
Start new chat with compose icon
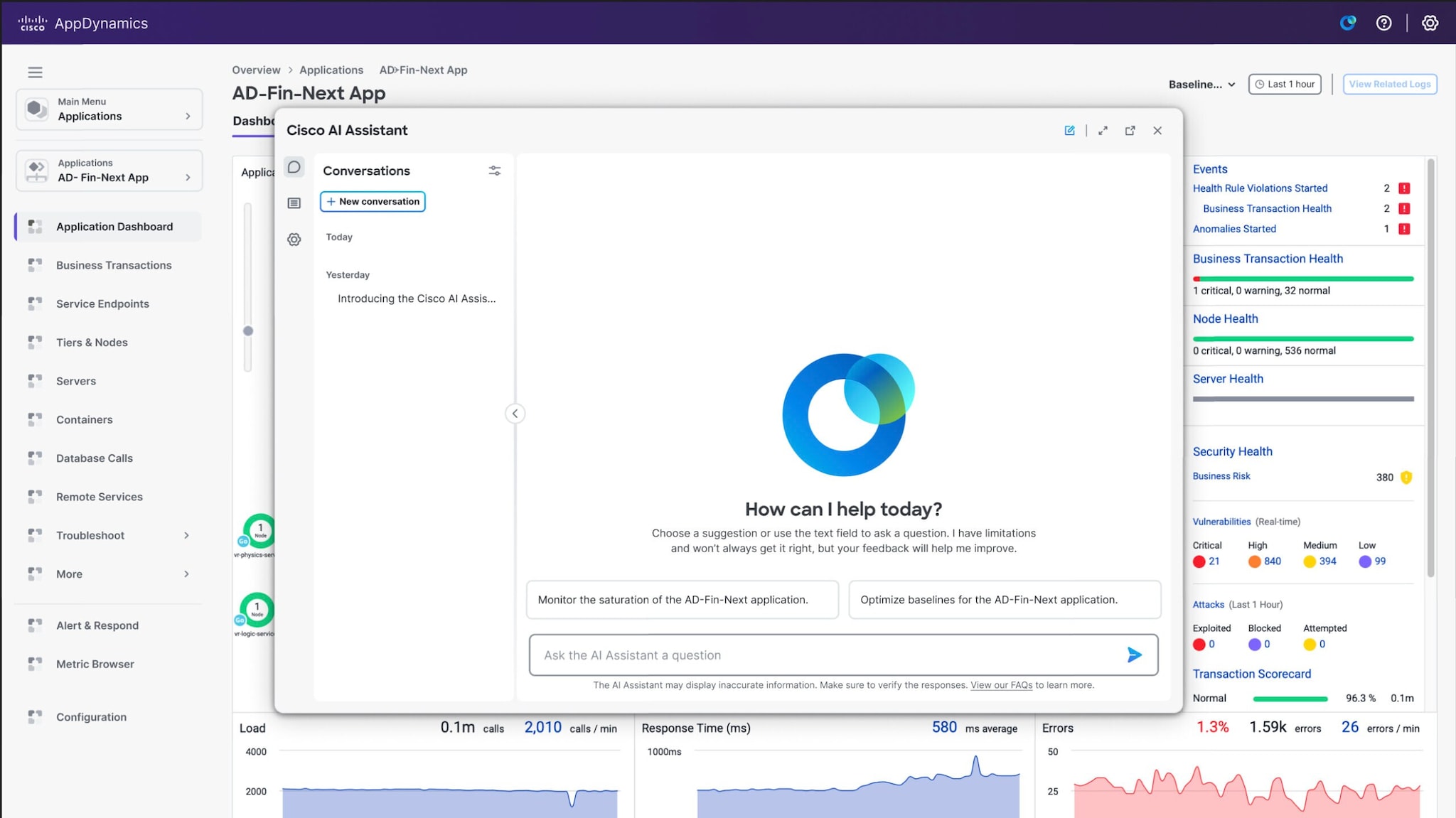[x=1069, y=130]
